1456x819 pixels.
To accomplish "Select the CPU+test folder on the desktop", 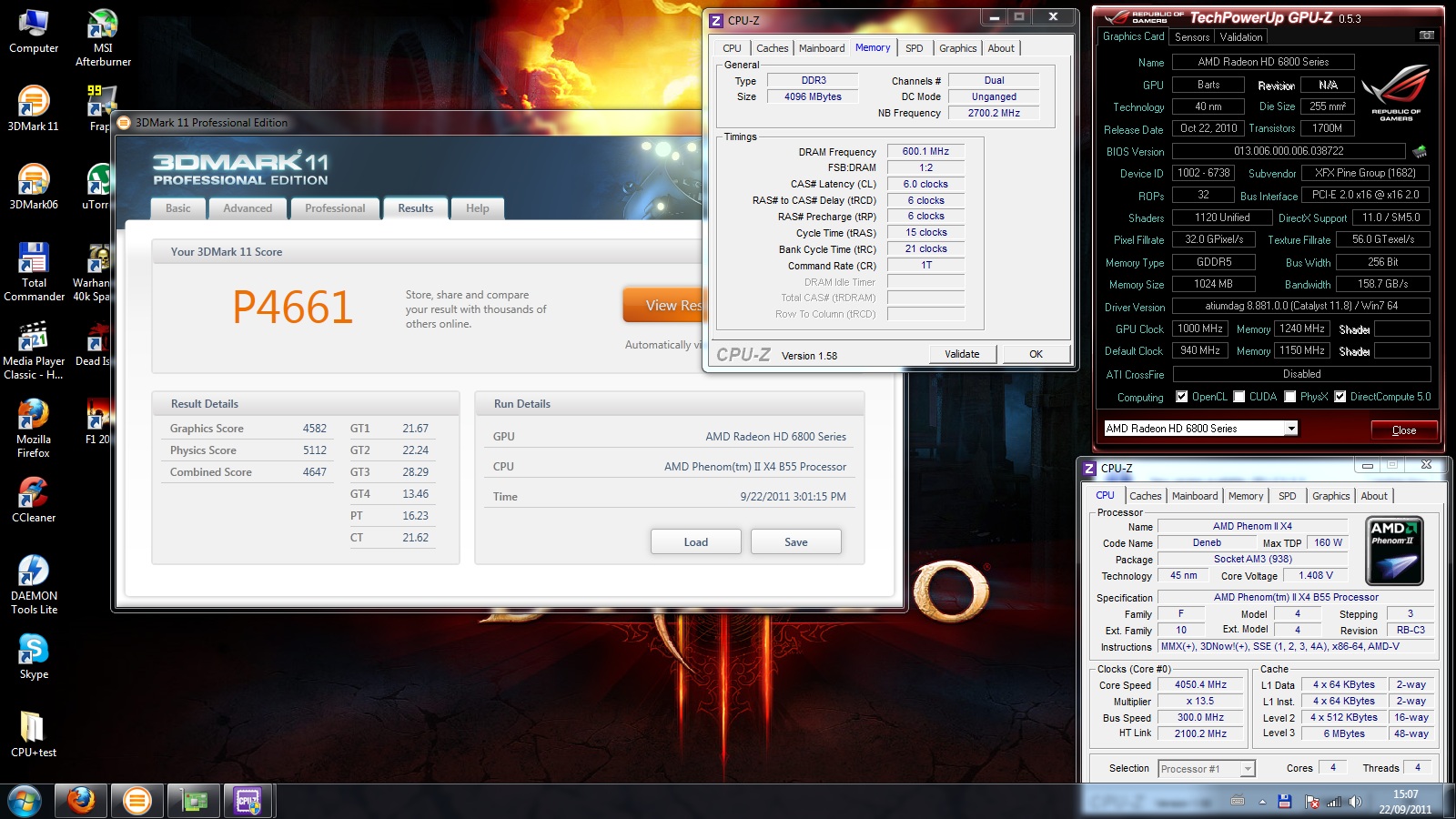I will click(34, 735).
